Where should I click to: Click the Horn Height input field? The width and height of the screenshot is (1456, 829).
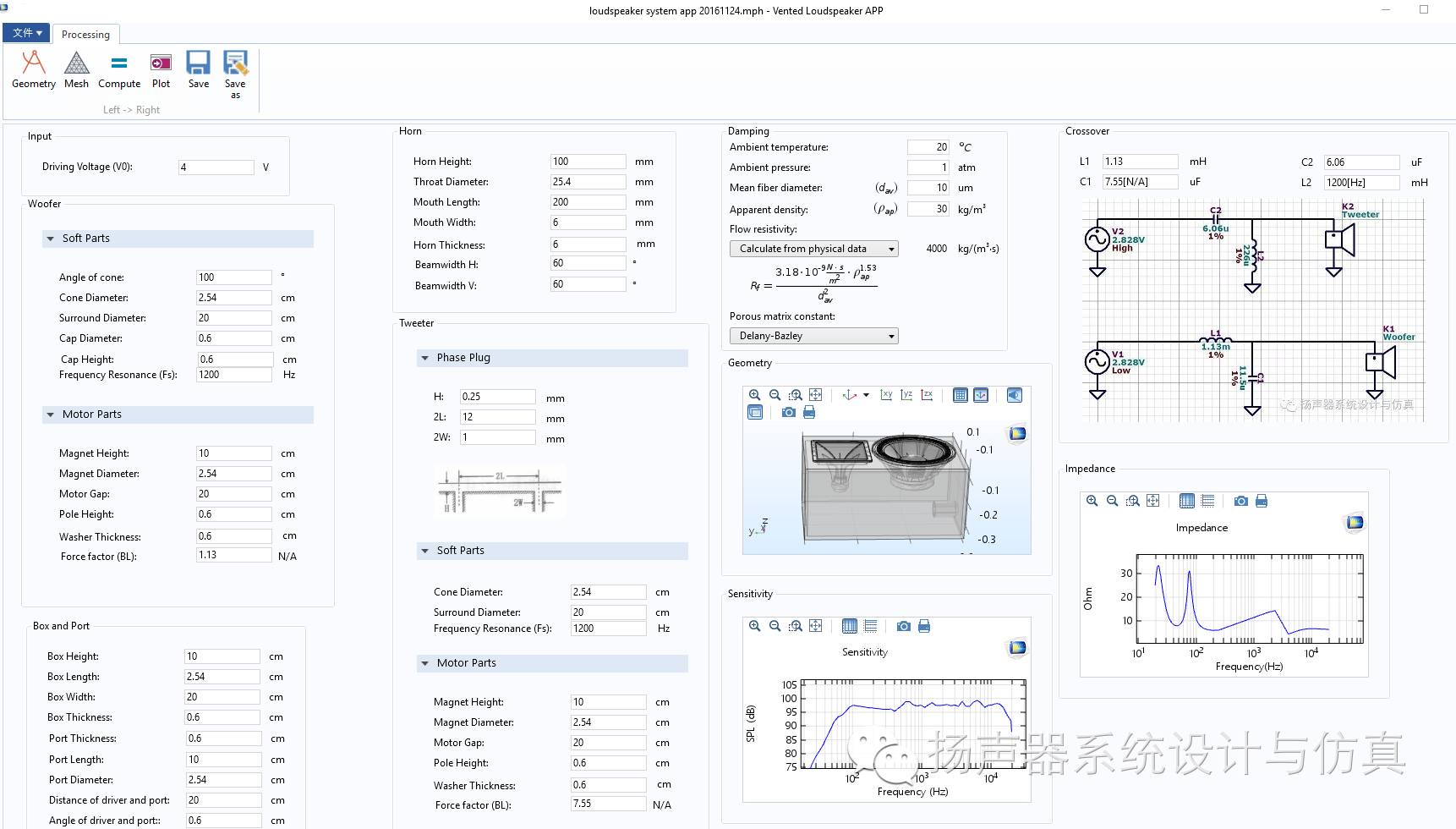click(588, 162)
